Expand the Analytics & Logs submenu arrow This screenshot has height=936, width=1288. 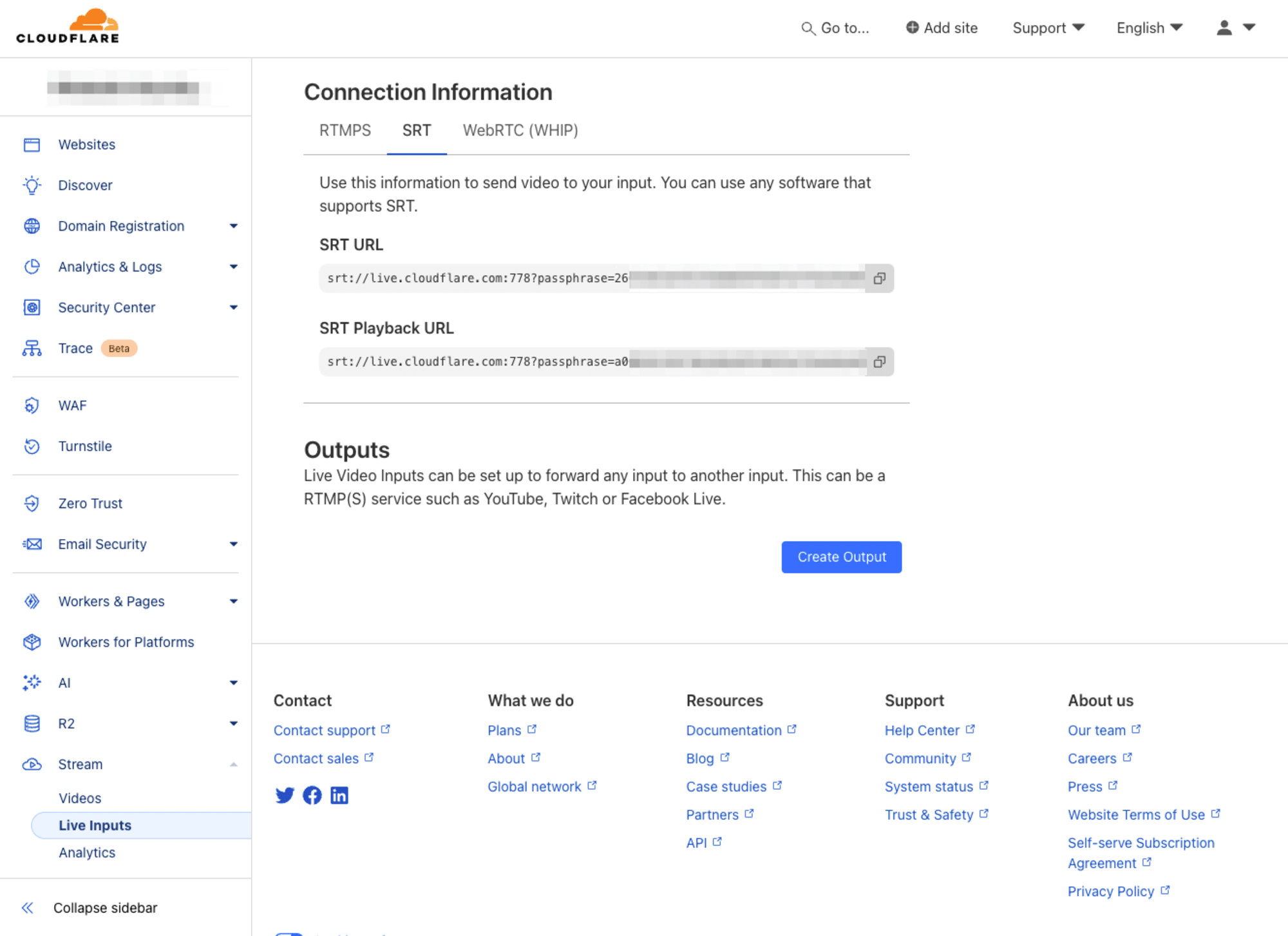click(234, 267)
